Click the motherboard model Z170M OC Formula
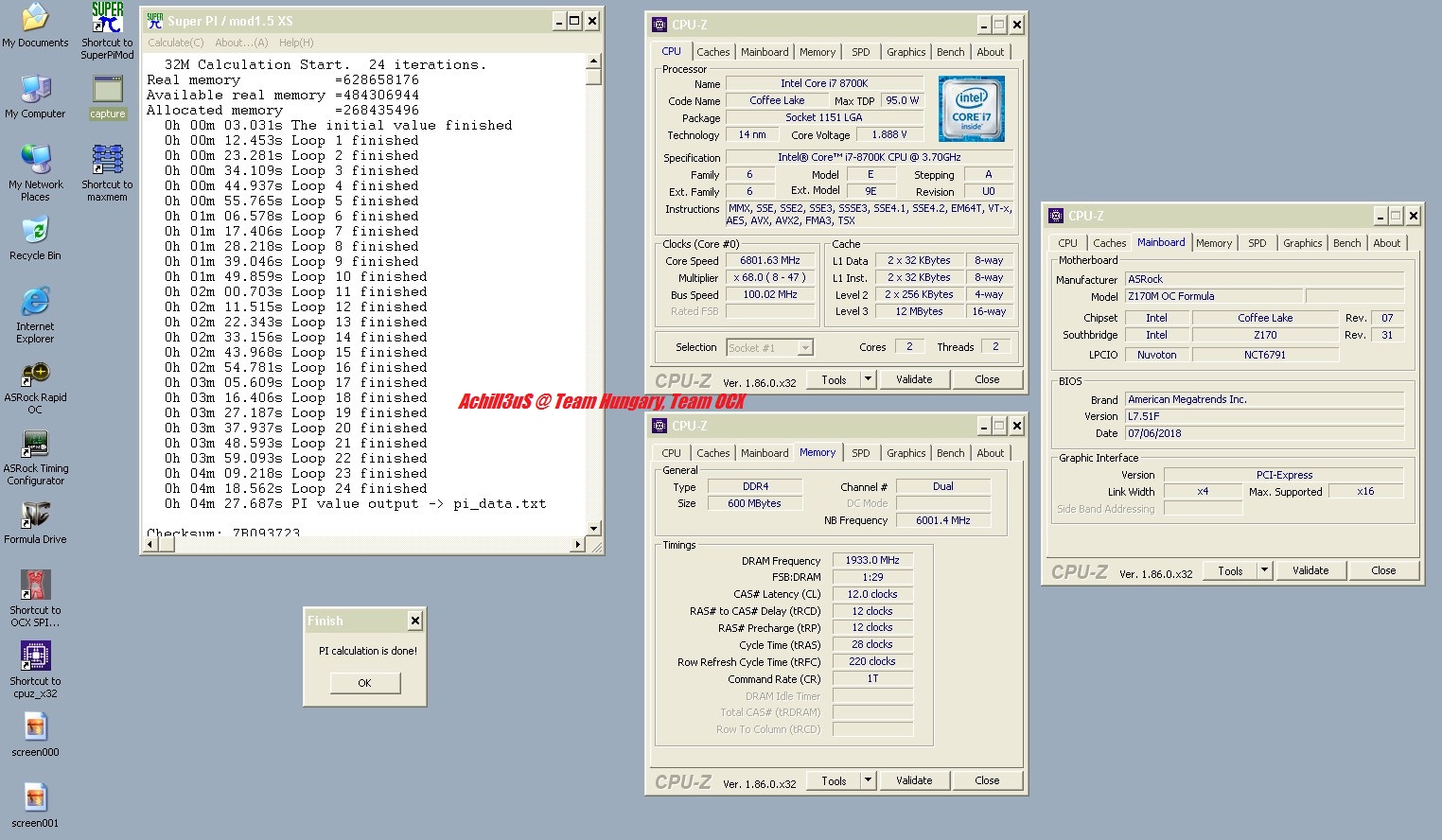Image resolution: width=1442 pixels, height=840 pixels. (x=1214, y=296)
